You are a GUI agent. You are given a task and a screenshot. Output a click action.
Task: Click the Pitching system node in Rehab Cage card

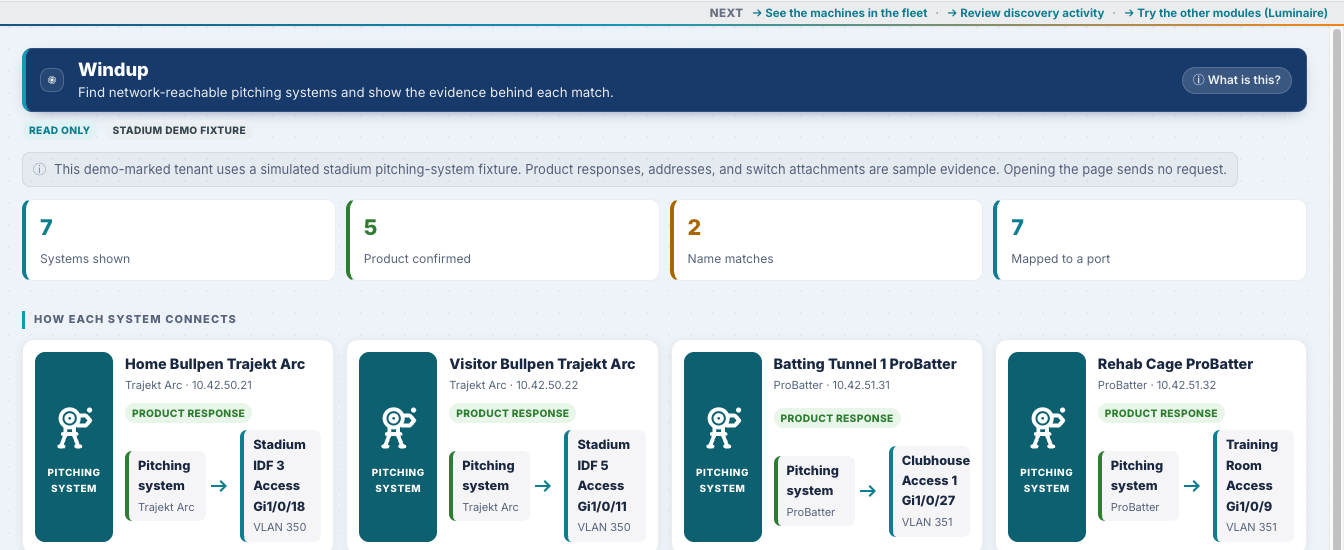tap(1138, 486)
